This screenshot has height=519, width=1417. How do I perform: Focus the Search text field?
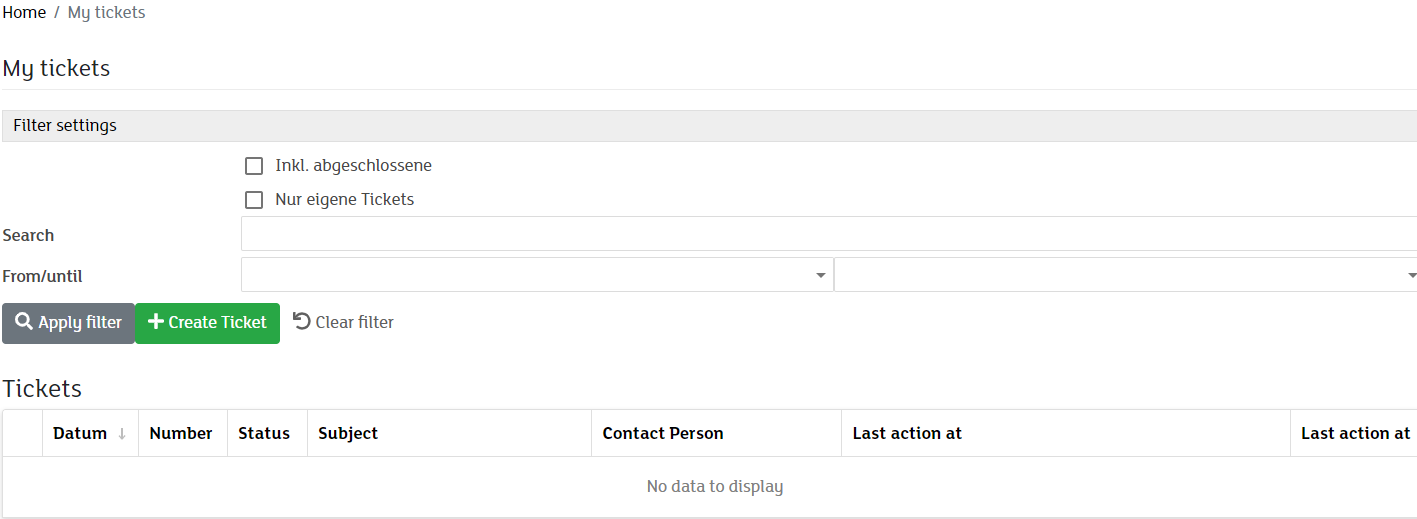[828, 234]
